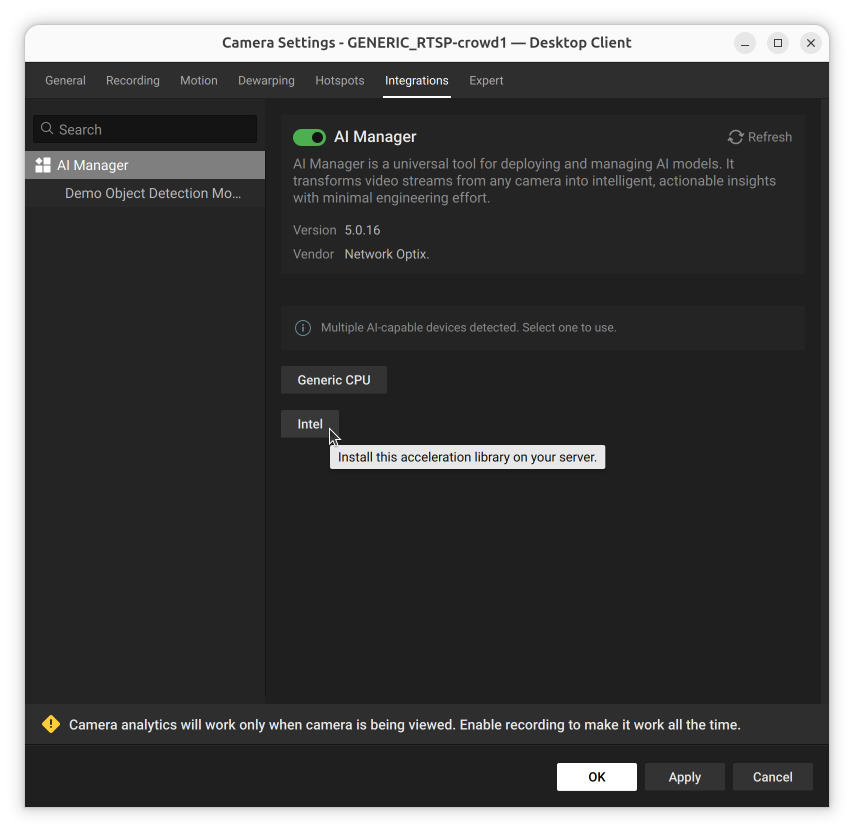The height and width of the screenshot is (832, 854).
Task: Click vendor value Network Optix.
Action: point(387,254)
